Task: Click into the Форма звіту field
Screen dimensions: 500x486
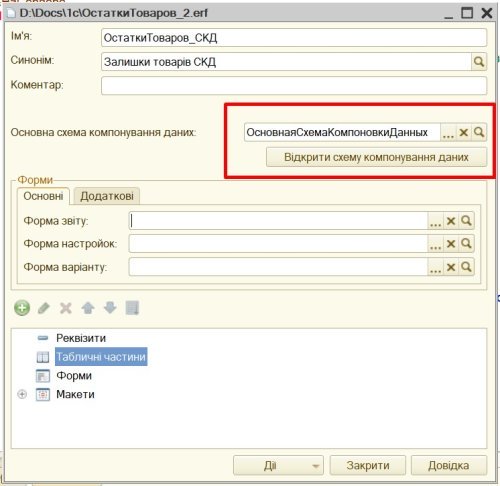Action: tap(278, 221)
